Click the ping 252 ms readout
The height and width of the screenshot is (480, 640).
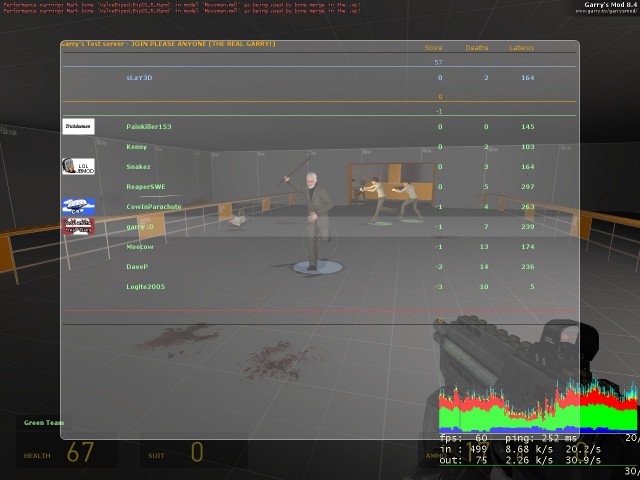pyautogui.click(x=541, y=438)
